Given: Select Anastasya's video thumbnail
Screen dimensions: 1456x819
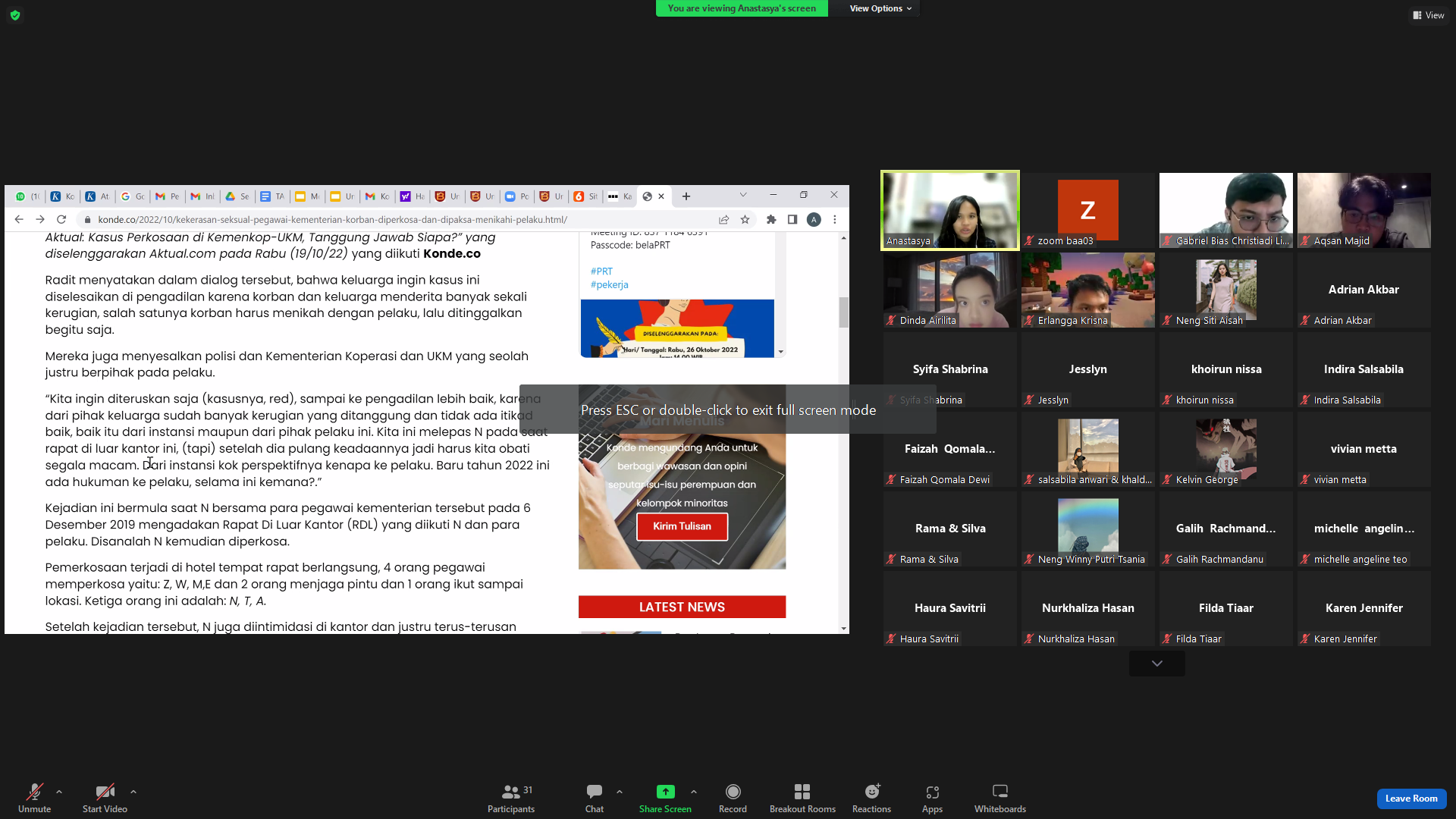Looking at the screenshot, I should pyautogui.click(x=950, y=210).
